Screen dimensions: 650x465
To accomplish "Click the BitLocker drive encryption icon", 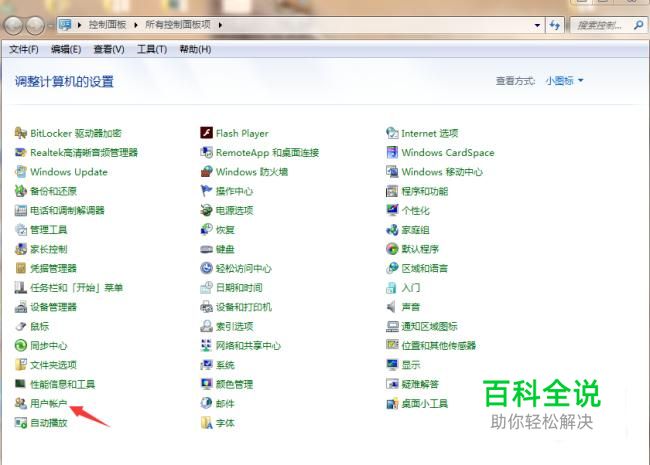I will [x=20, y=133].
